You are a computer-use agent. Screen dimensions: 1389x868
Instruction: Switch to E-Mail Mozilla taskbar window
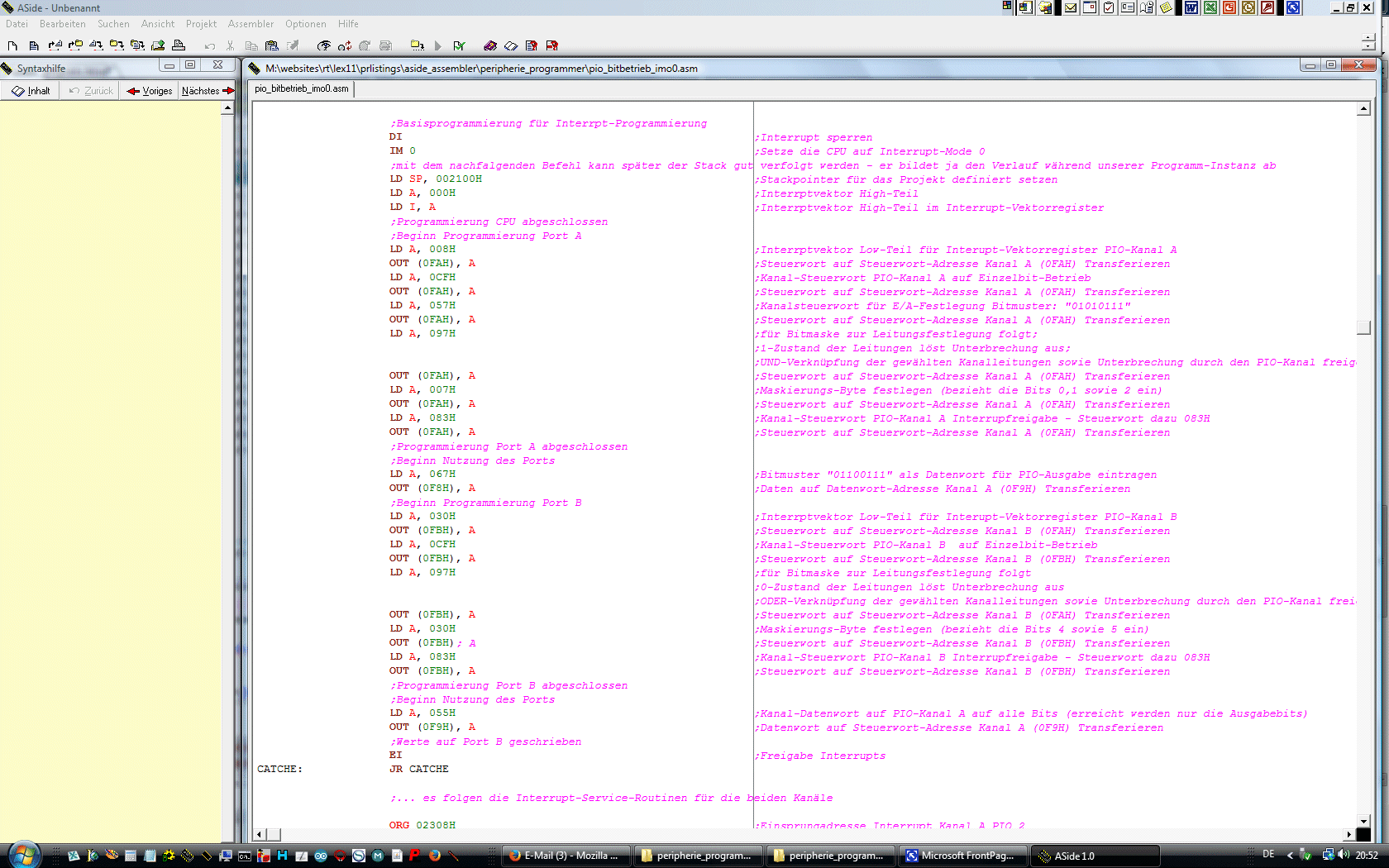click(x=566, y=856)
